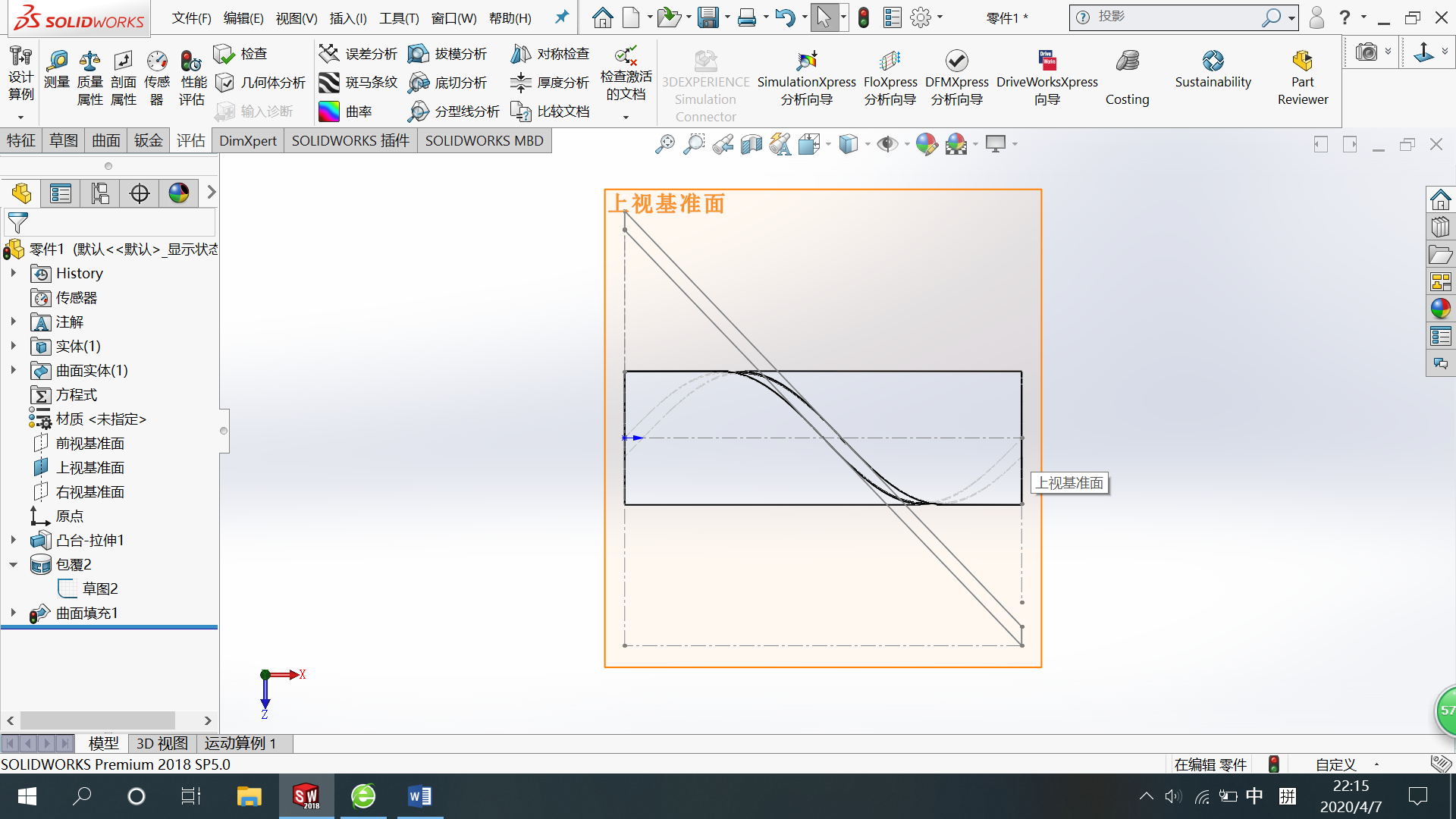Launch the Costing tool
1456x819 pixels.
click(1127, 62)
